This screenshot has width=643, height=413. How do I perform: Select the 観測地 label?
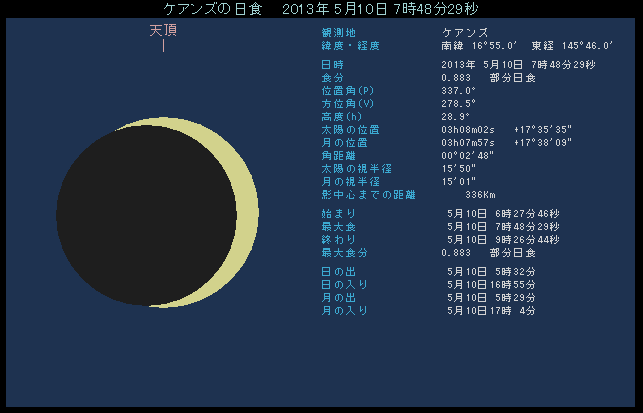coord(338,33)
